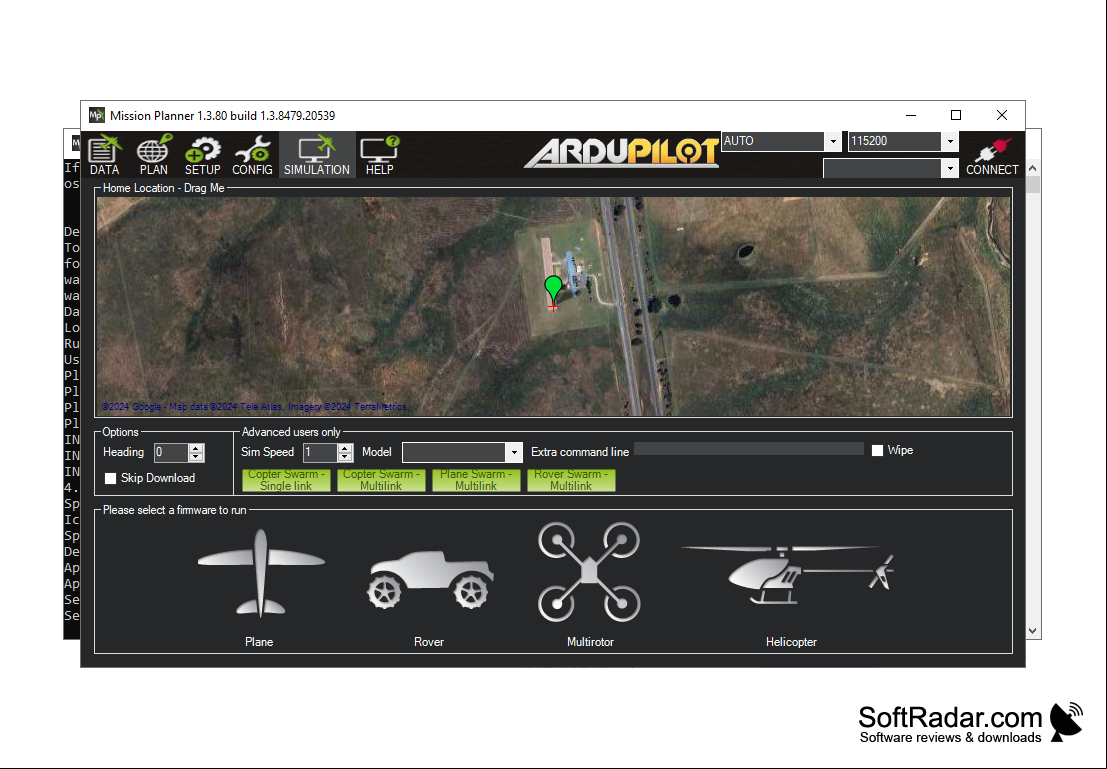Click the Extra command line field
Screen dimensions: 1107x769
[x=749, y=449]
